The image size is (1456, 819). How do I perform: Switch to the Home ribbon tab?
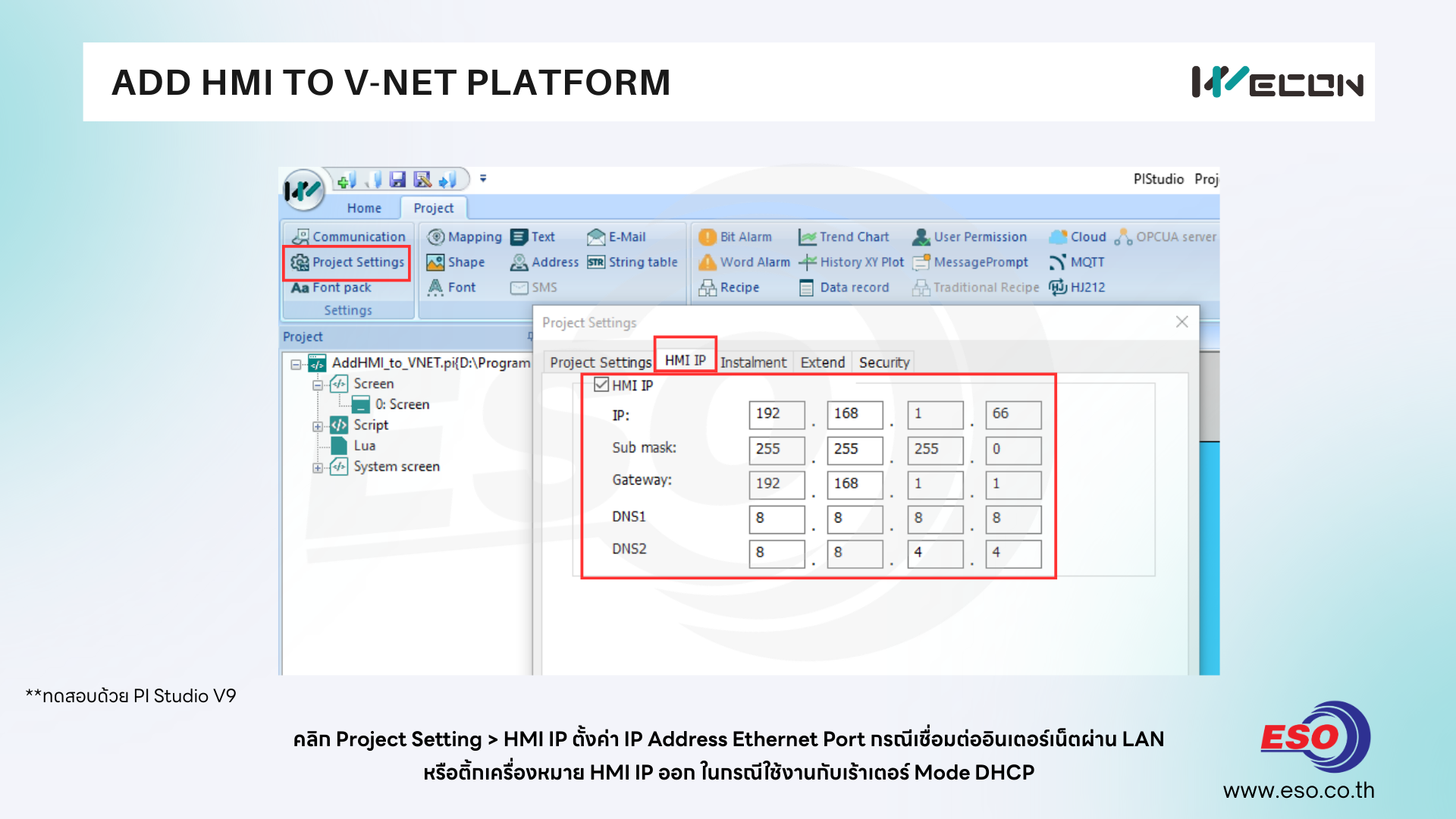coord(364,208)
